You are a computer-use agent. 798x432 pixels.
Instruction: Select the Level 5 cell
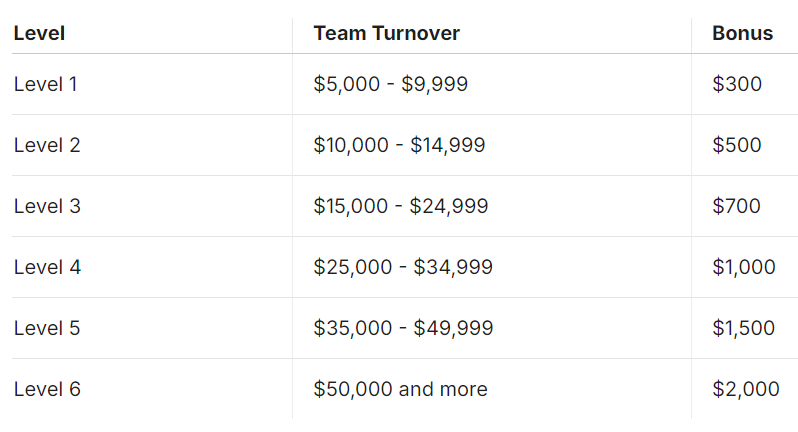47,328
